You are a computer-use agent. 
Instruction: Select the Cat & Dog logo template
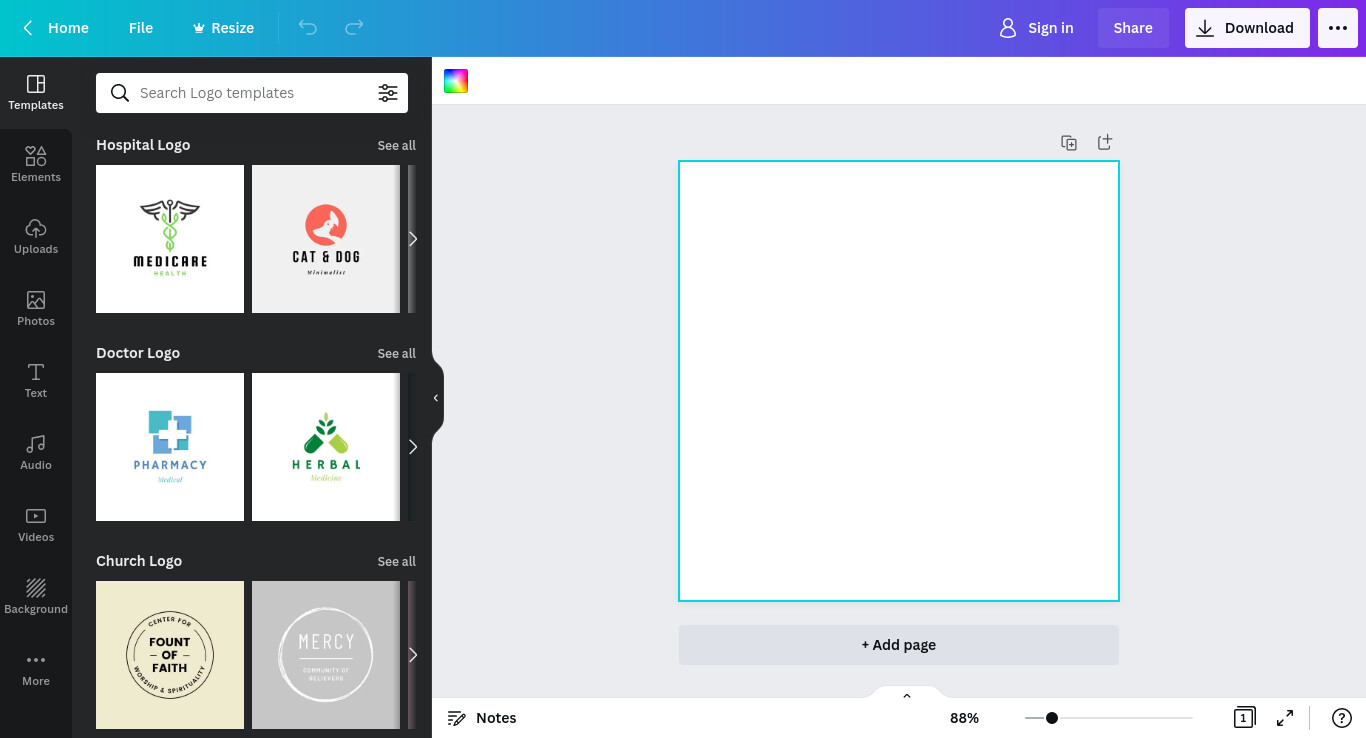[x=326, y=239]
